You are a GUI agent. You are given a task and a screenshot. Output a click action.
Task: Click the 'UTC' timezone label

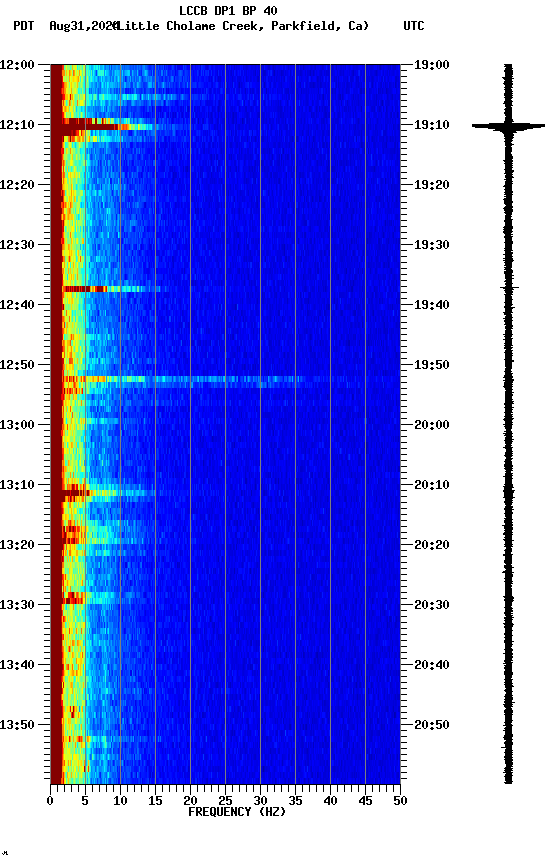[414, 26]
